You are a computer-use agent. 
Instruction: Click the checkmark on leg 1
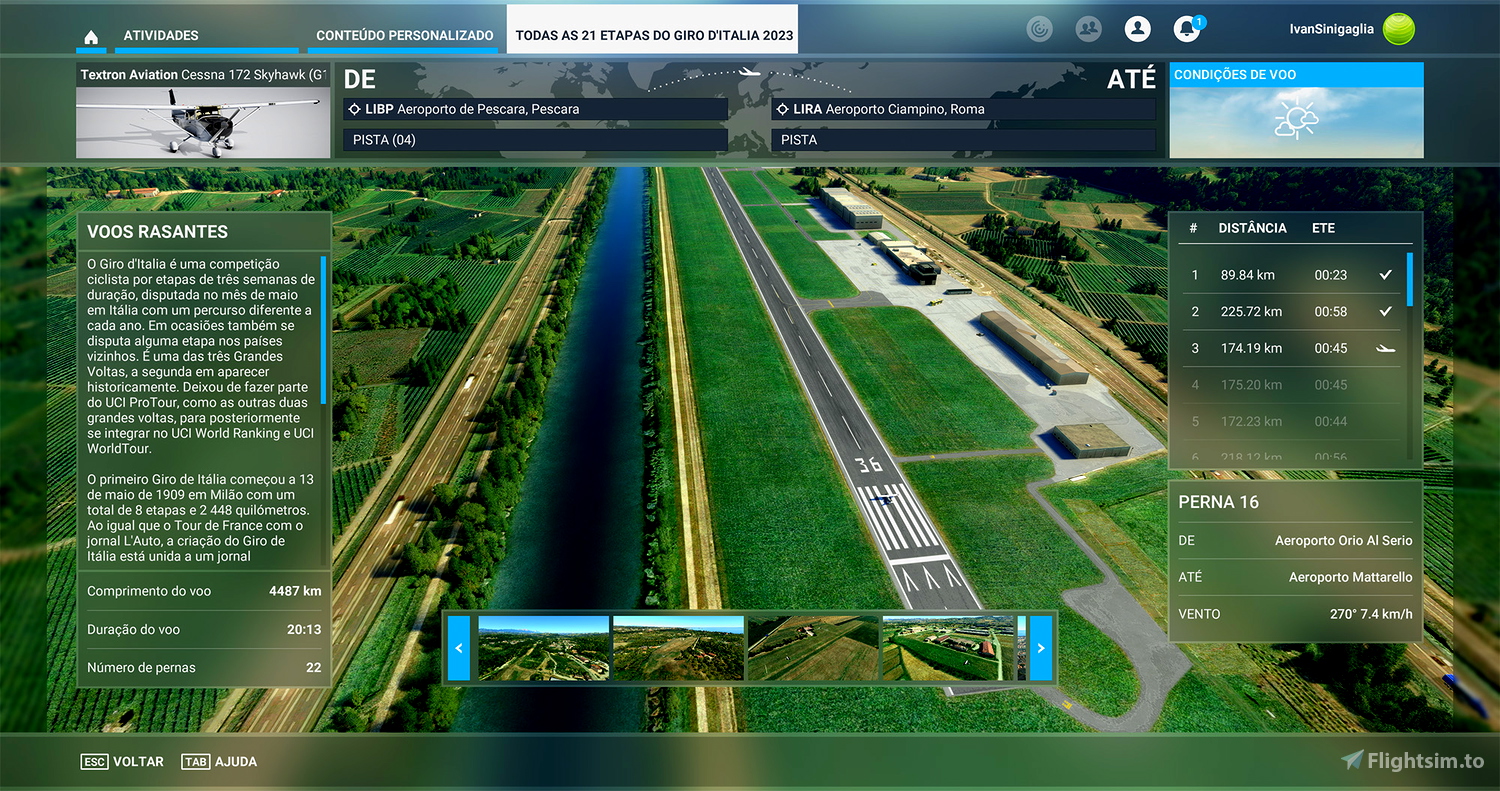1385,274
